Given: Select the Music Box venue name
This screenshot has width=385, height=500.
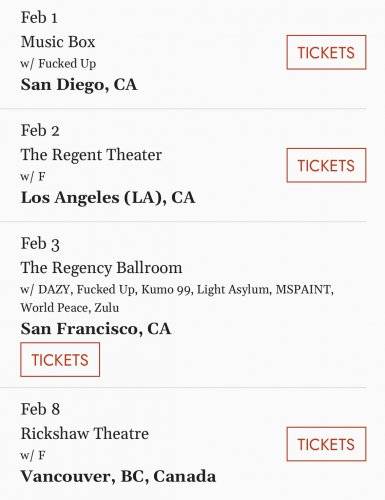Looking at the screenshot, I should pyautogui.click(x=58, y=42).
